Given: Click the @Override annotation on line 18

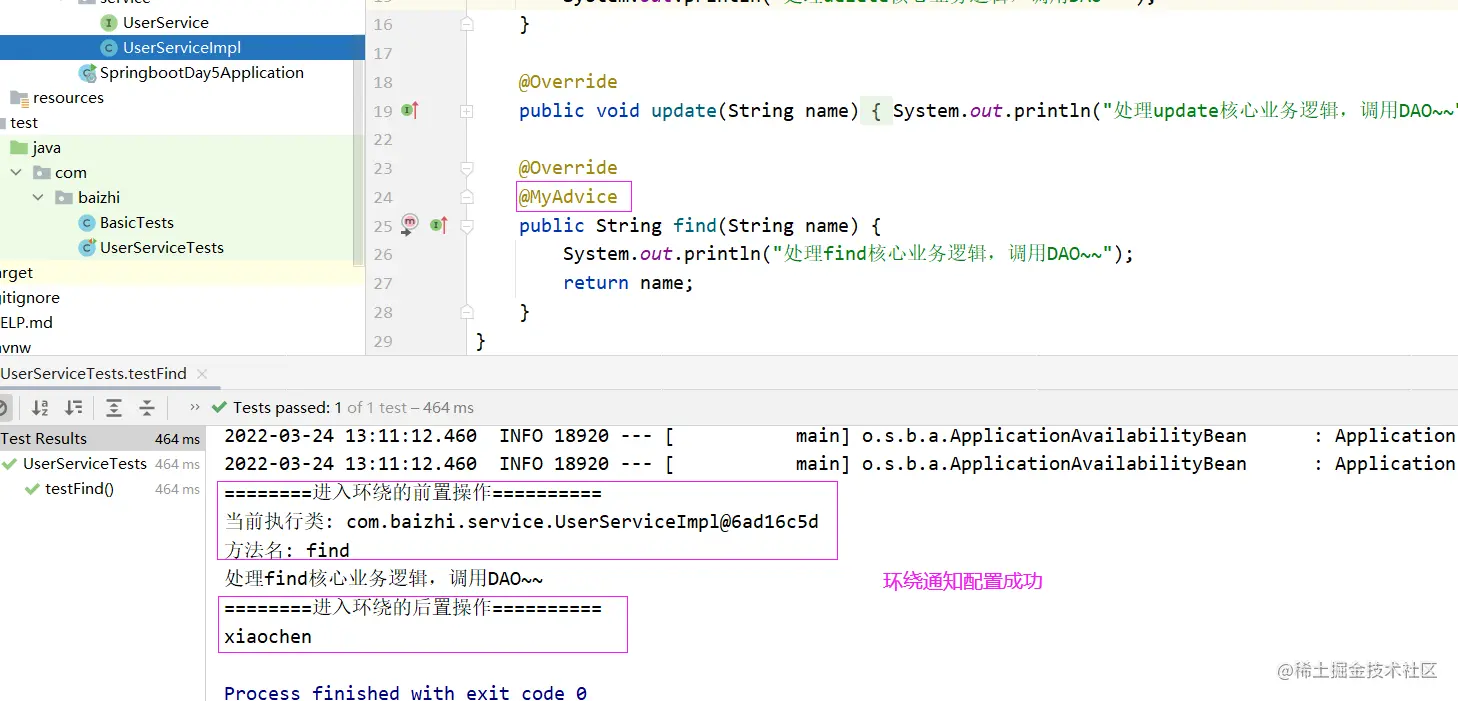Looking at the screenshot, I should click(x=568, y=82).
